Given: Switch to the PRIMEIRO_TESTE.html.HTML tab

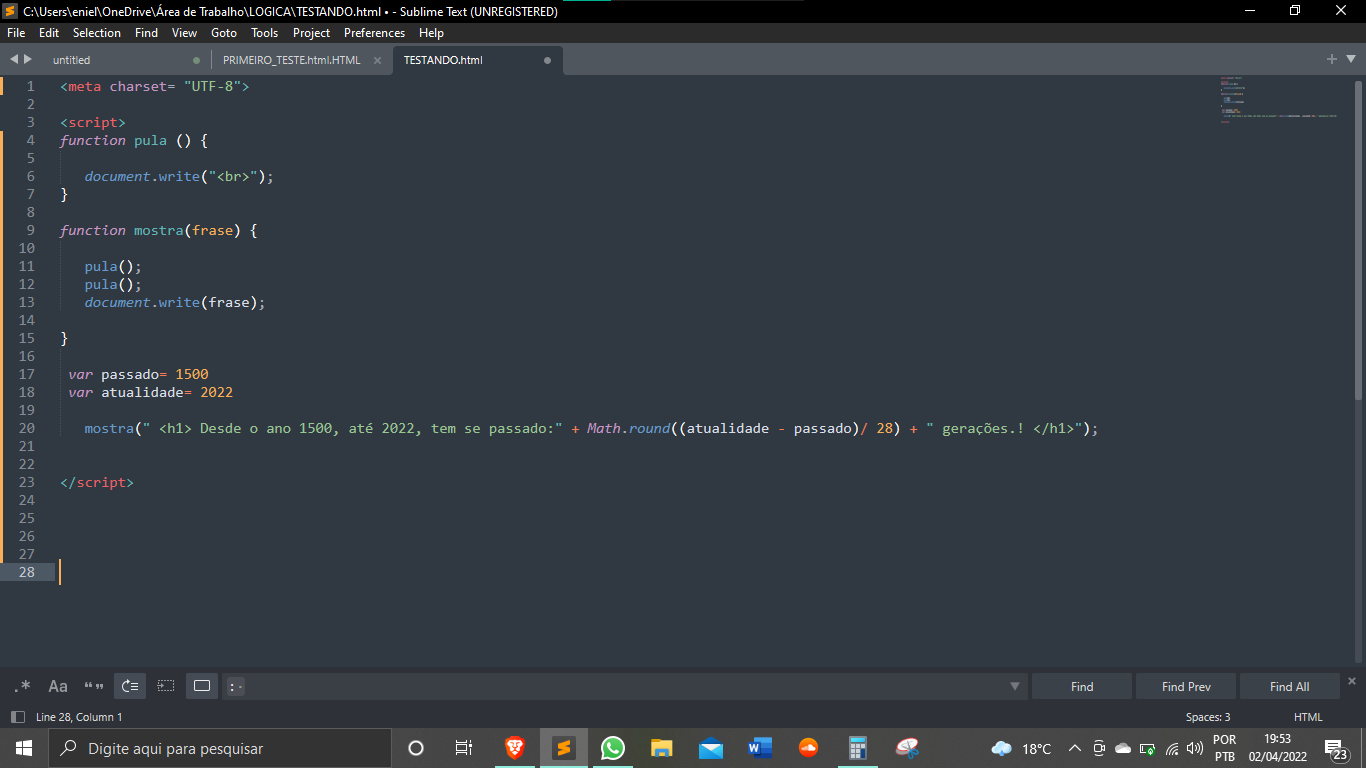Looking at the screenshot, I should (291, 60).
